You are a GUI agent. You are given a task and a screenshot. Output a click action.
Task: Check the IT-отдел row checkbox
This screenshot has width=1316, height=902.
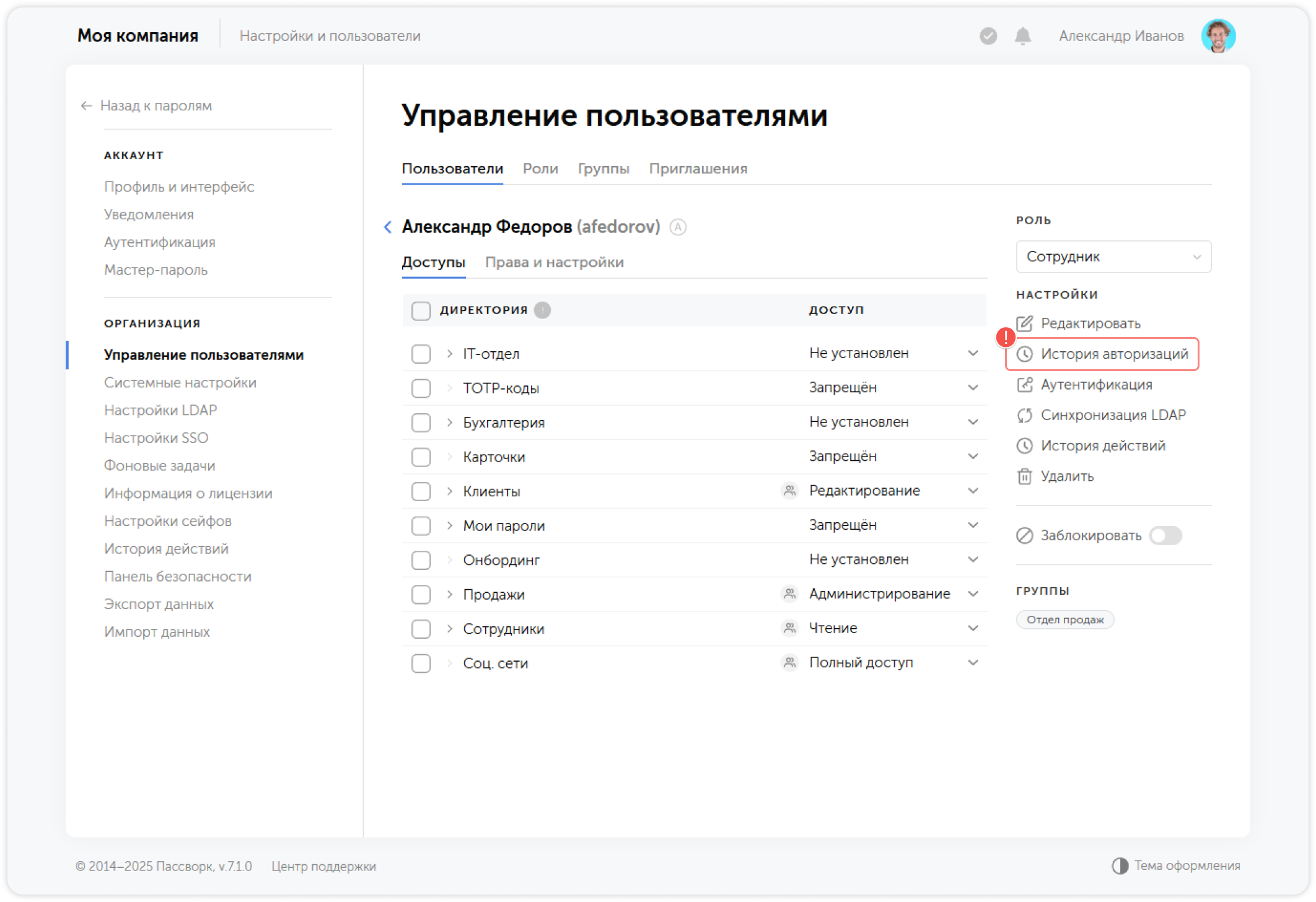(421, 354)
